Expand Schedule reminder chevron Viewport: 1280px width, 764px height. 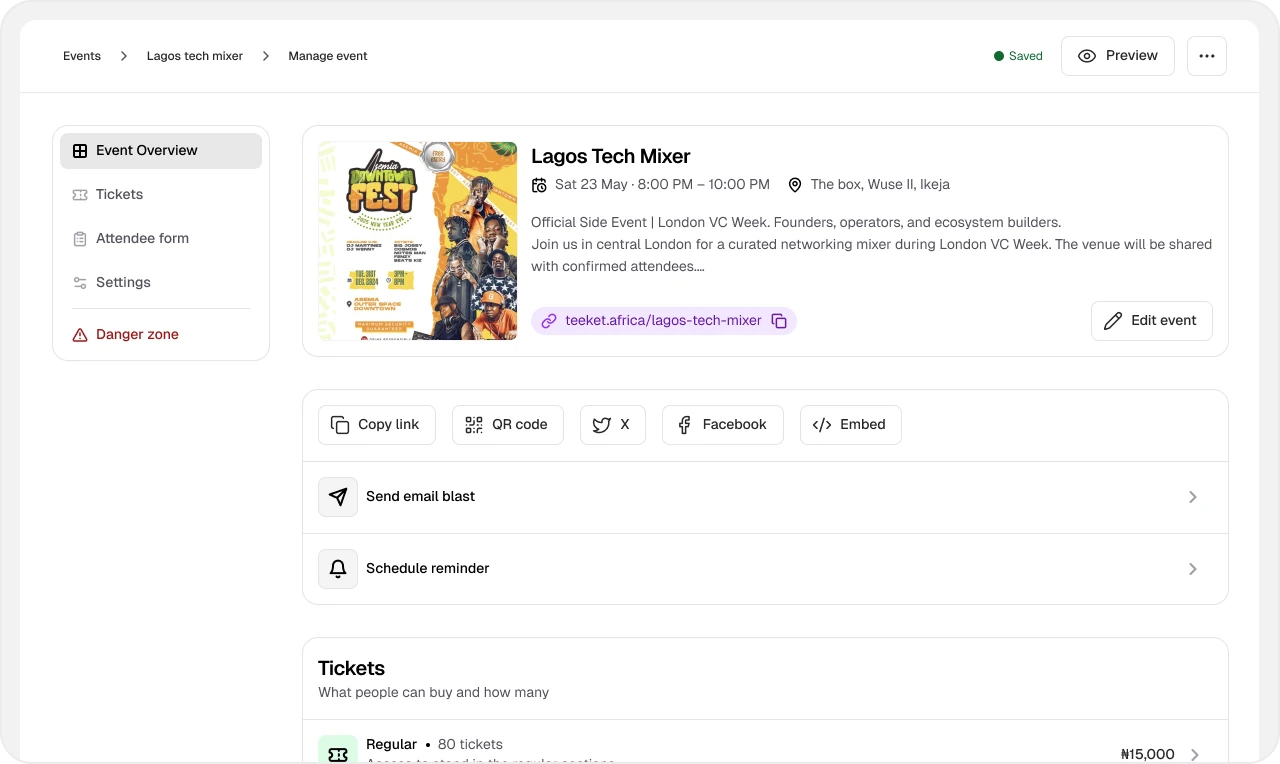1193,569
